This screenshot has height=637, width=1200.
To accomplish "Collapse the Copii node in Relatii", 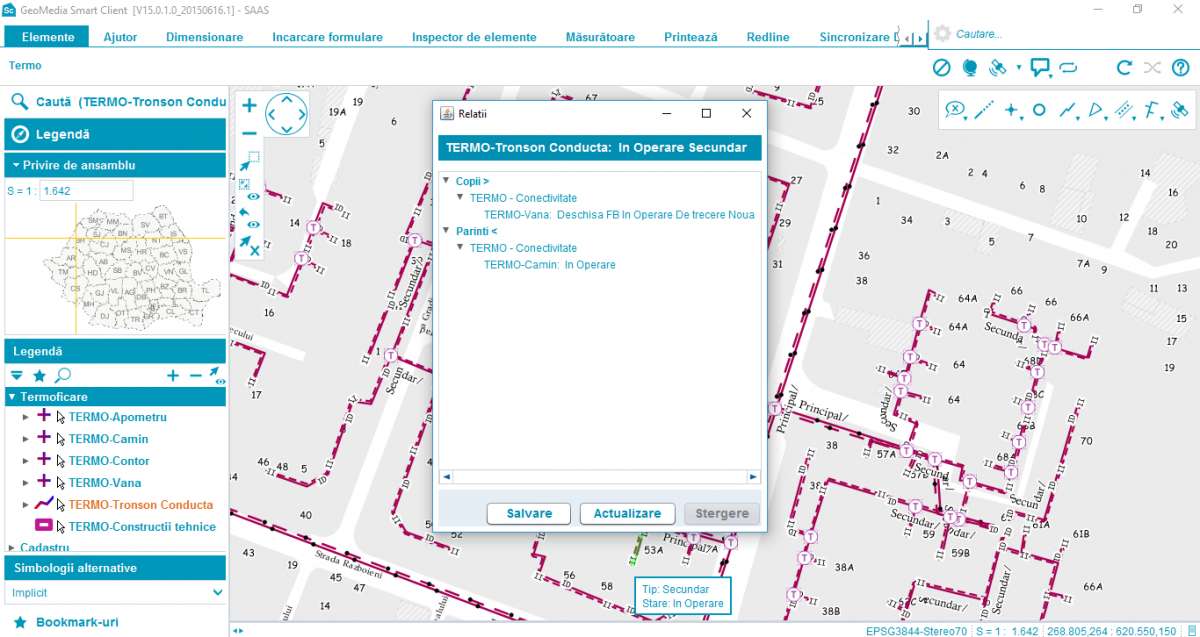I will pyautogui.click(x=446, y=181).
